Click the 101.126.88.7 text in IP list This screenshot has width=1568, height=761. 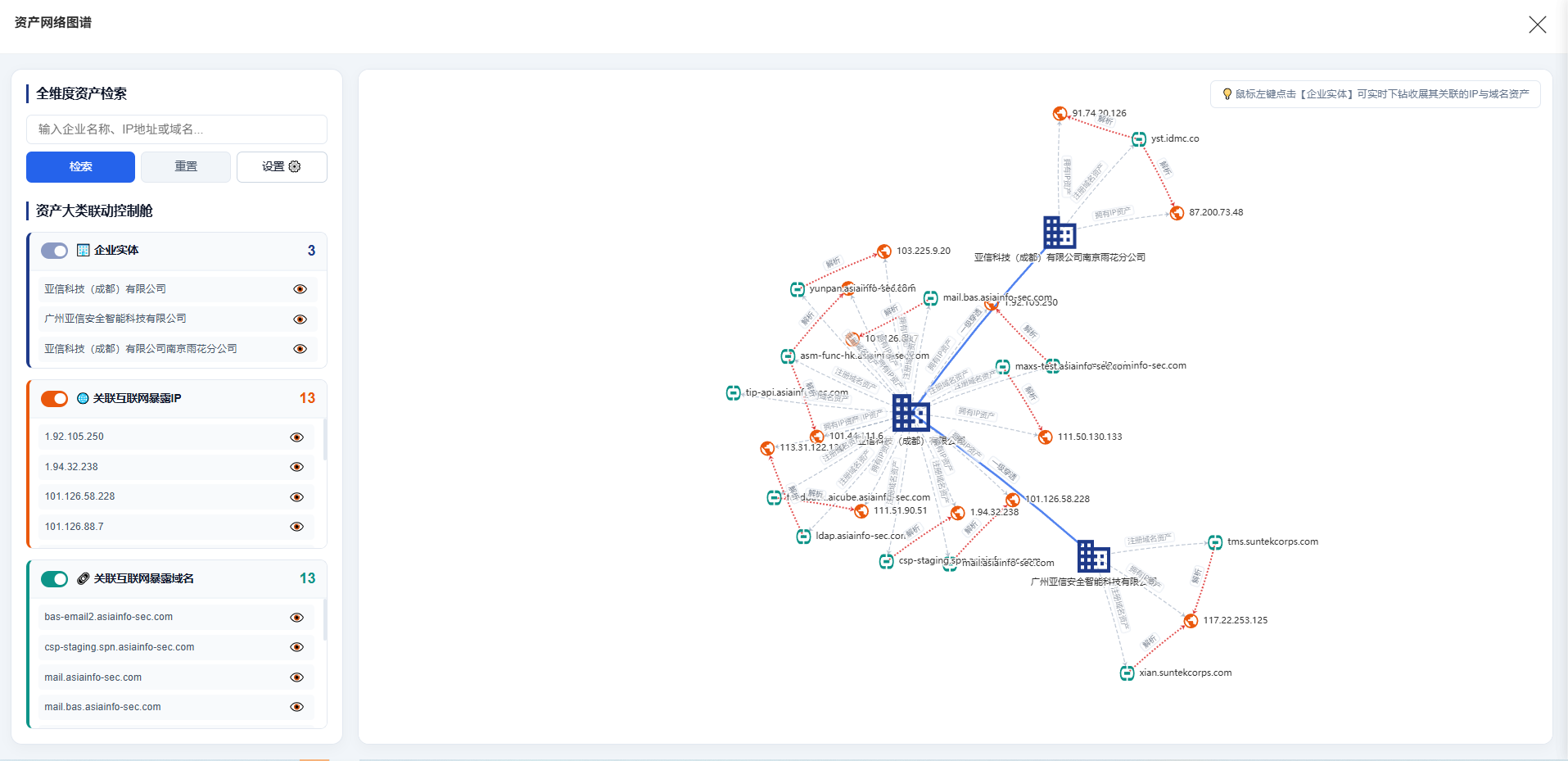tap(75, 527)
